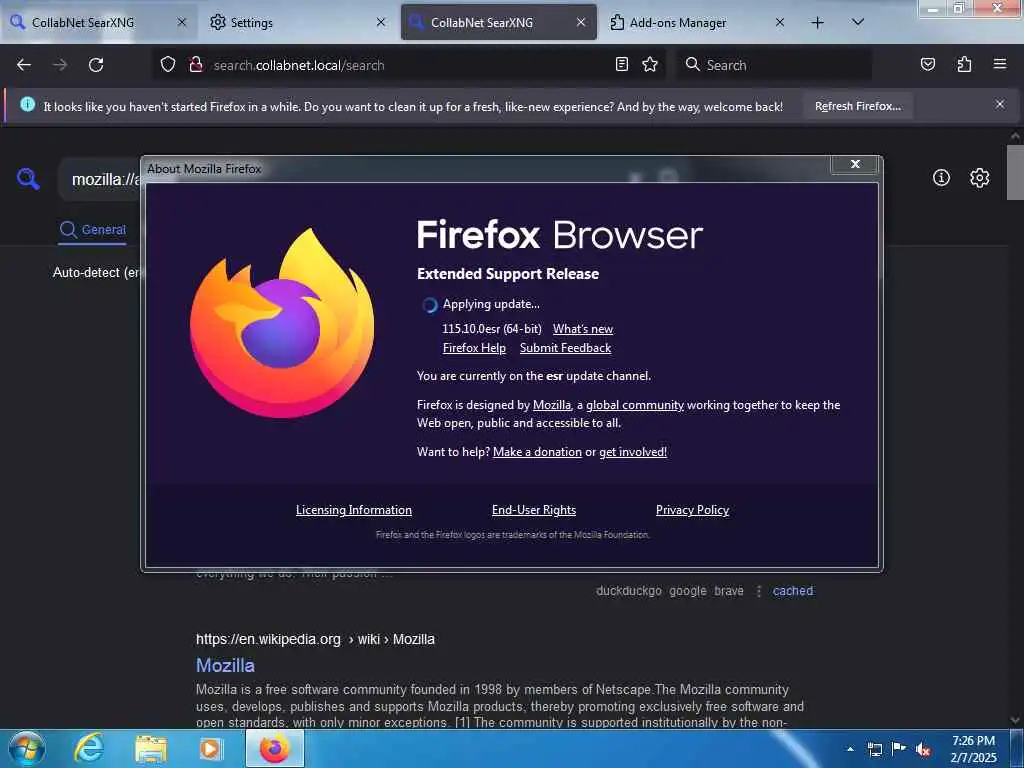Viewport: 1024px width, 768px height.
Task: Open Windows Media Player from taskbar
Action: click(x=211, y=748)
